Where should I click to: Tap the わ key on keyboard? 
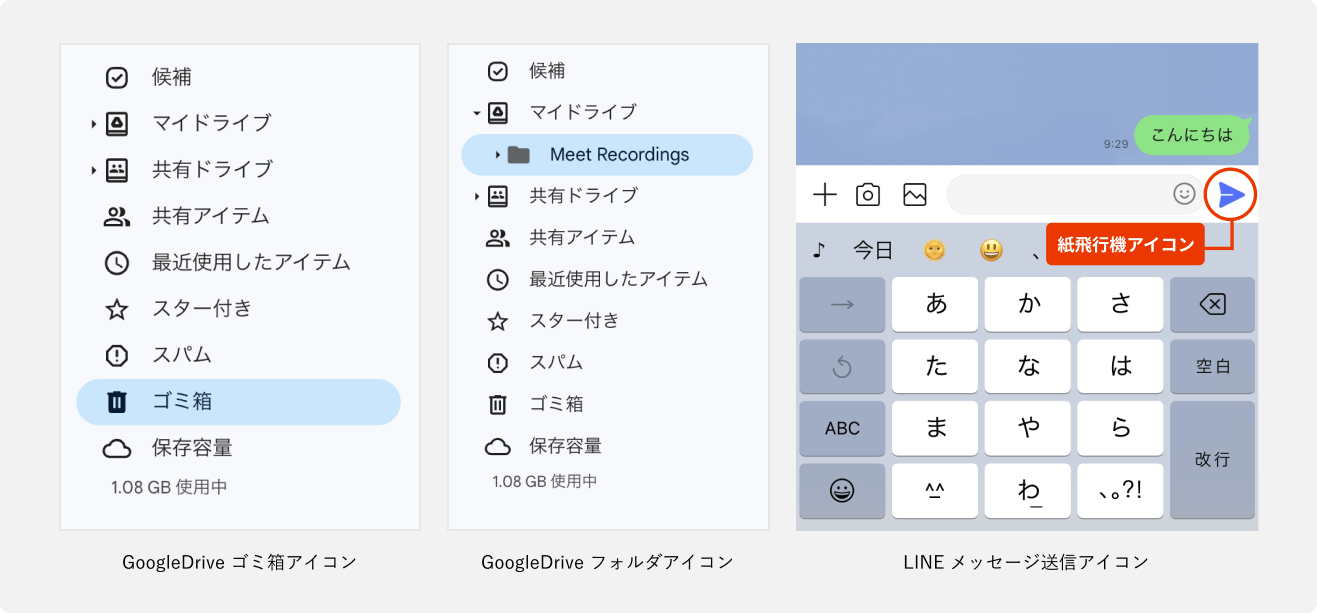click(1027, 490)
